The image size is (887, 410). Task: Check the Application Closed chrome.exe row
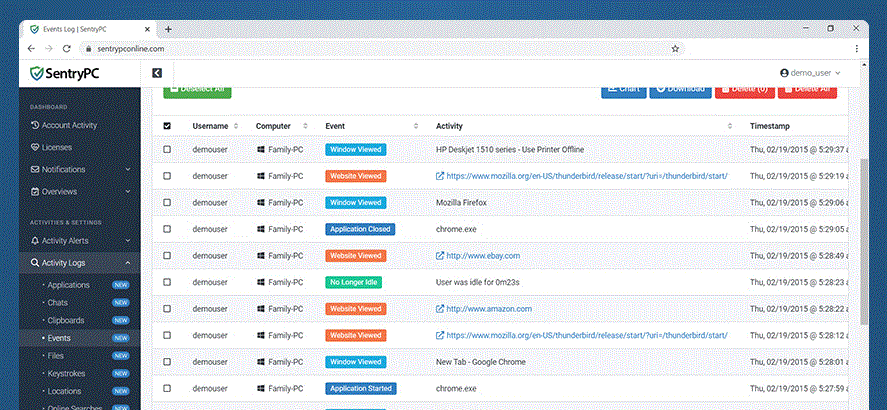(167, 229)
